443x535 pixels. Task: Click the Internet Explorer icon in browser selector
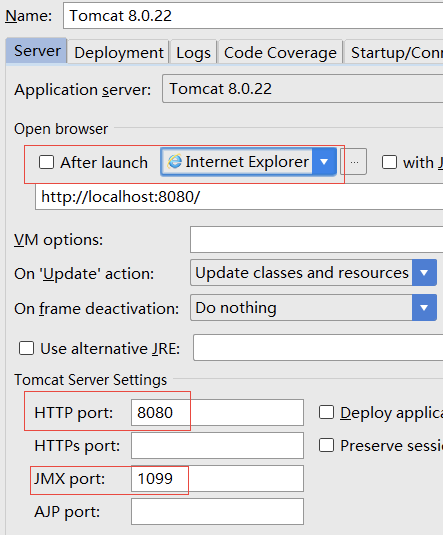(x=174, y=161)
